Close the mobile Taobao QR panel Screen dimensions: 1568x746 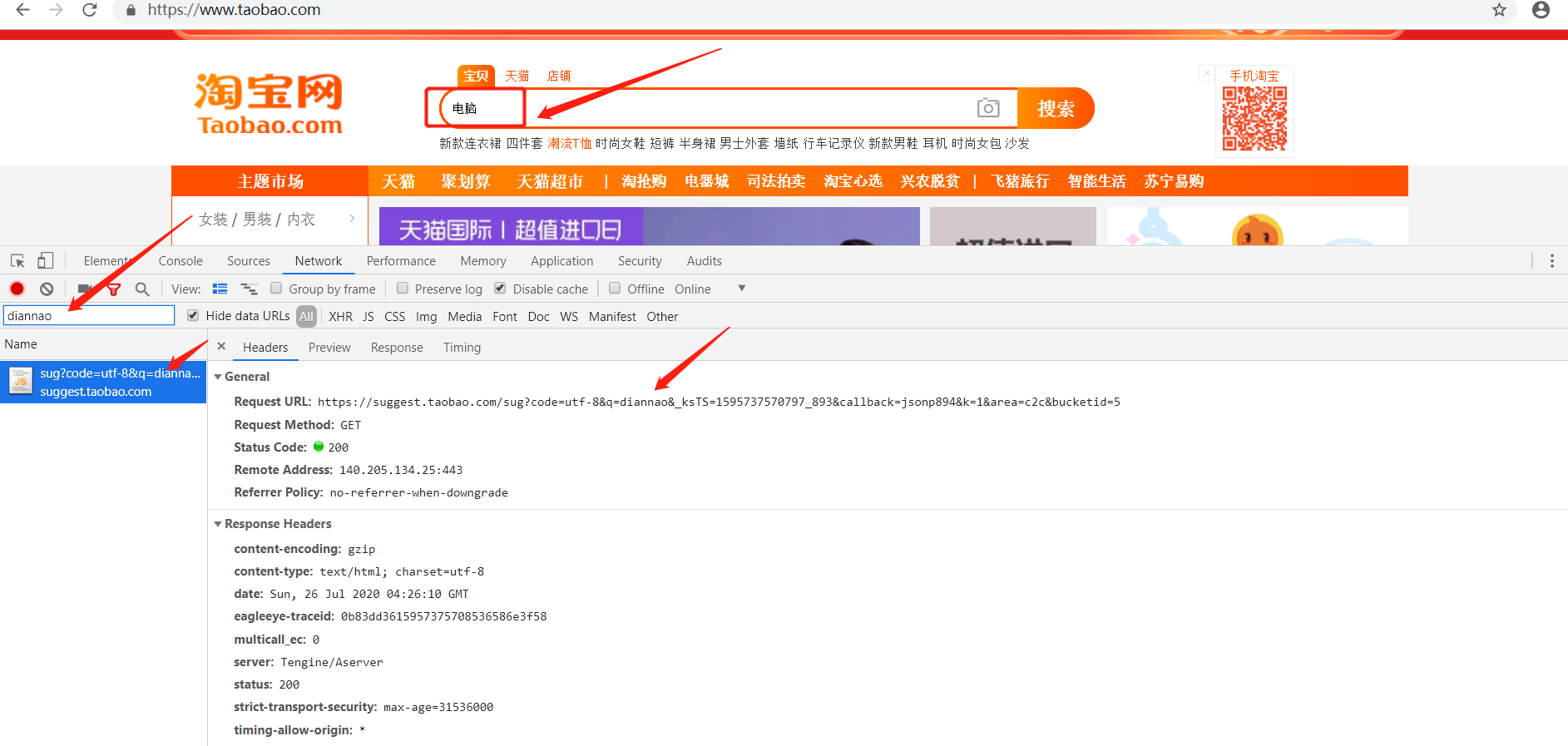click(x=1206, y=73)
